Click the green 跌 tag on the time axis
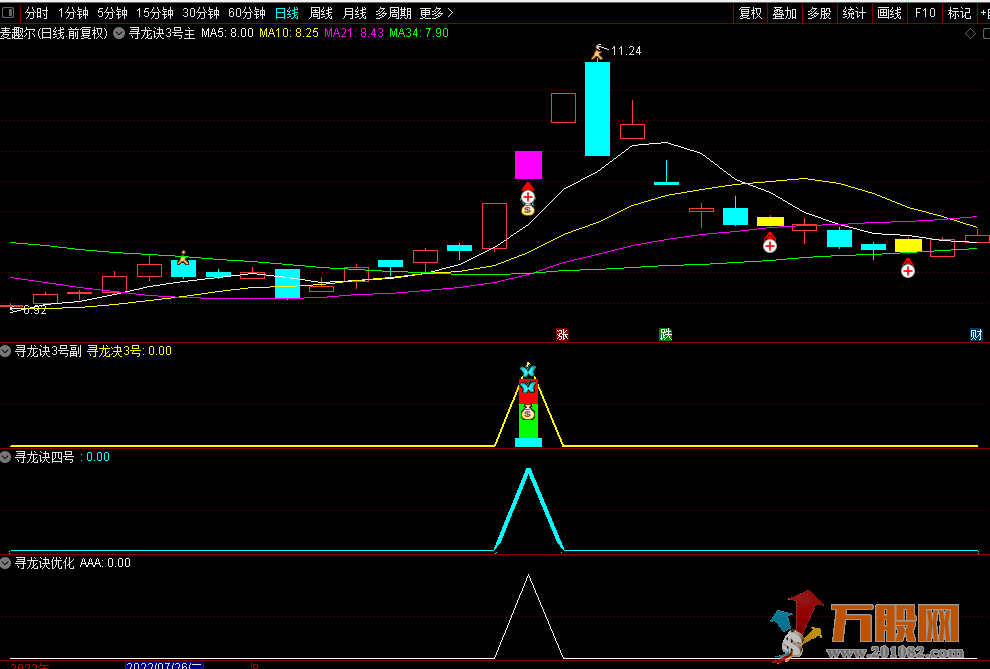The image size is (990, 669). (665, 334)
